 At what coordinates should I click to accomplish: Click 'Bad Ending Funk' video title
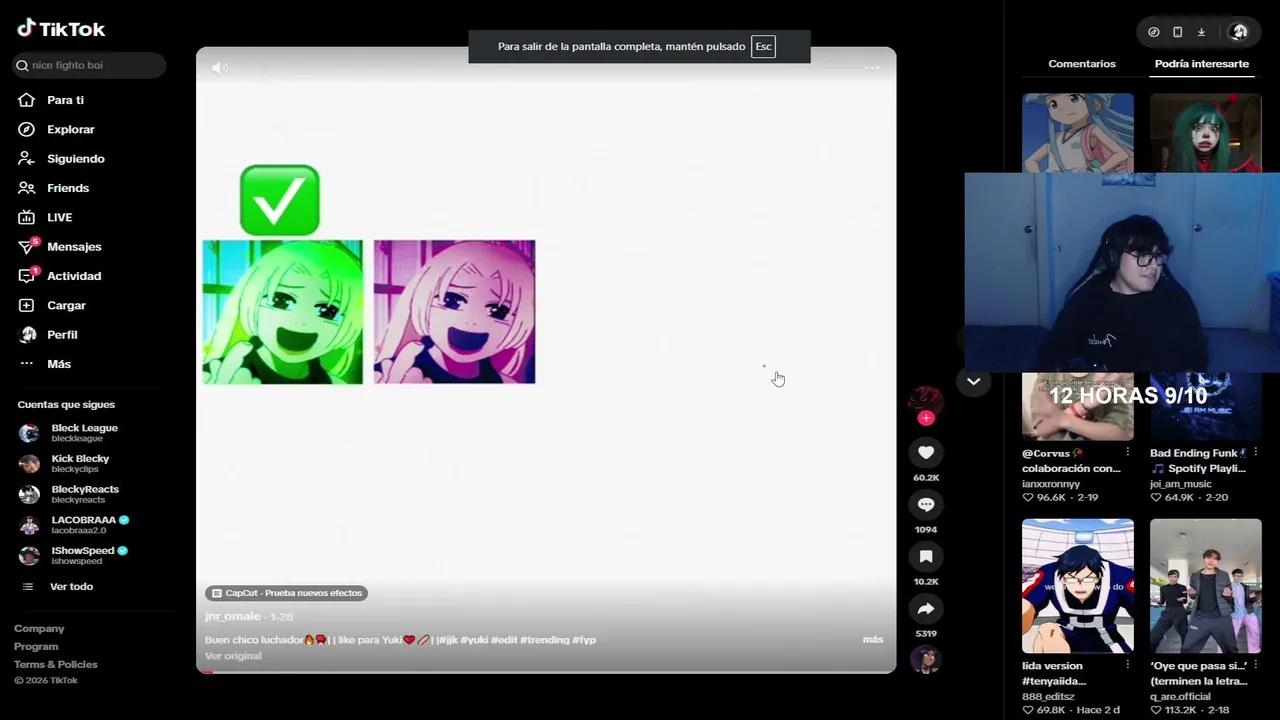point(1198,461)
